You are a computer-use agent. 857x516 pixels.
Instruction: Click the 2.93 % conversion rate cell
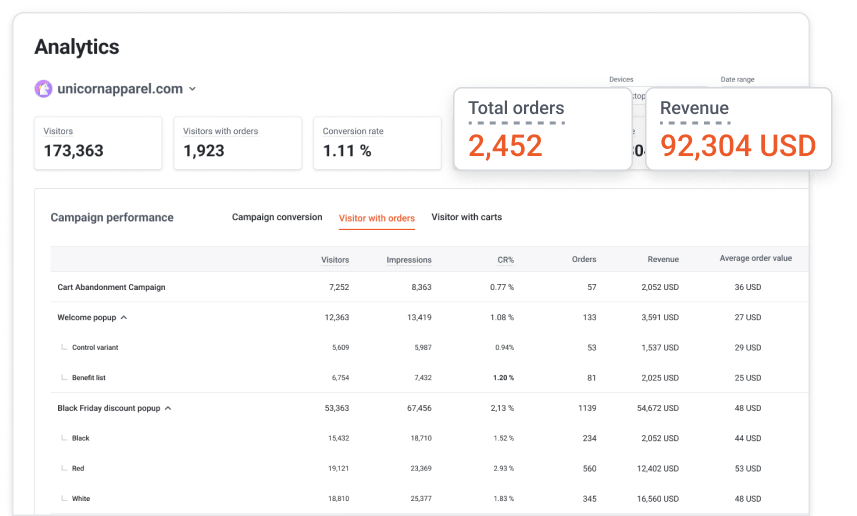click(x=503, y=468)
